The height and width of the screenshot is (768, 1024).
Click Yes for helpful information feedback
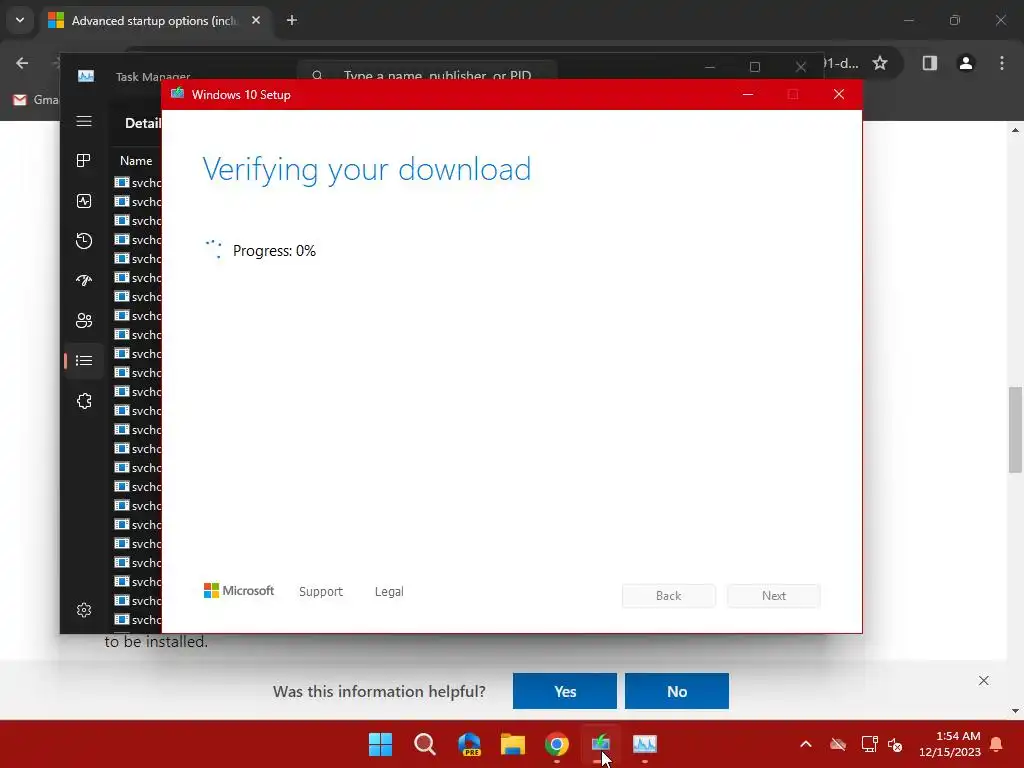click(565, 691)
